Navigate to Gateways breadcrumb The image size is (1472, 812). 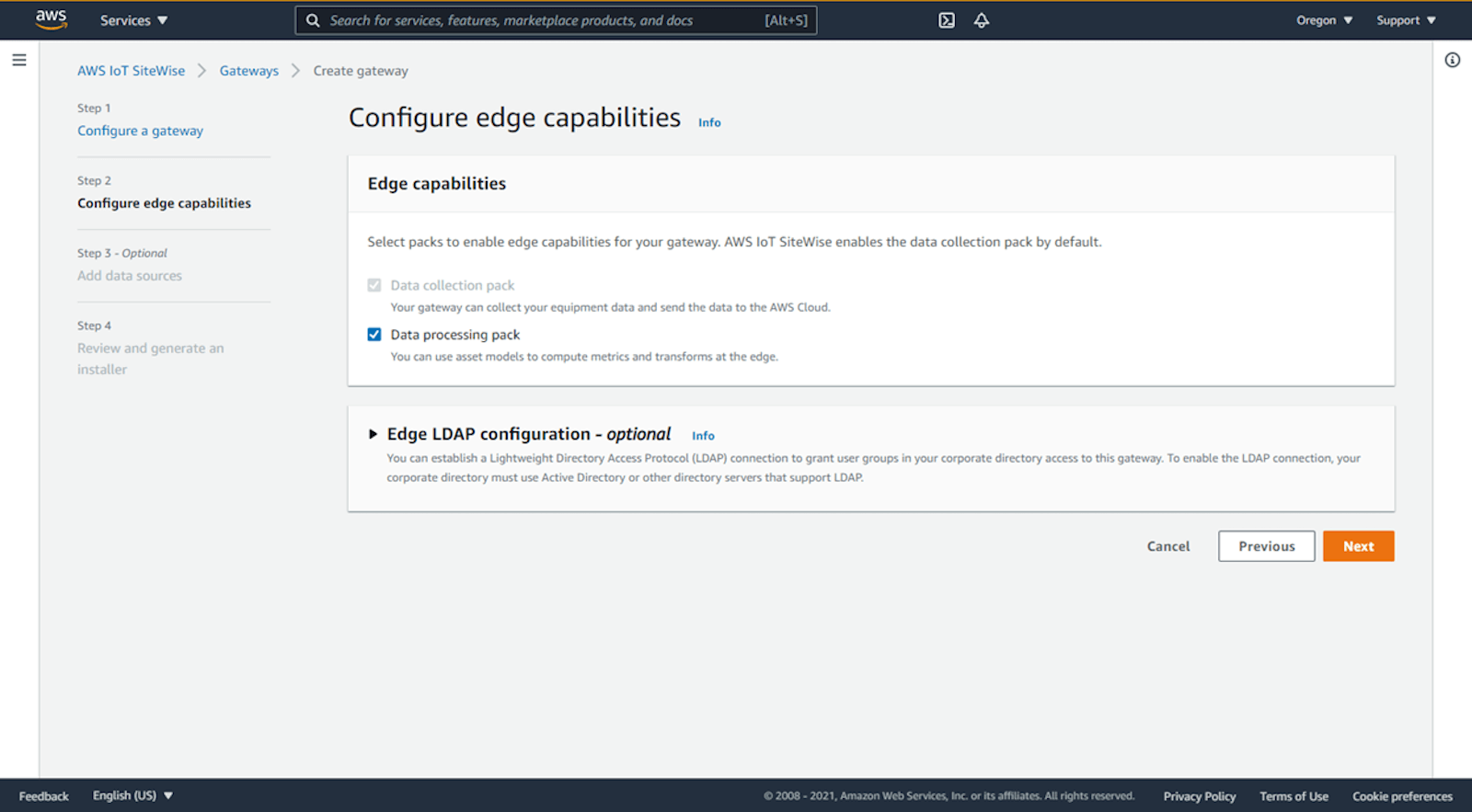248,71
